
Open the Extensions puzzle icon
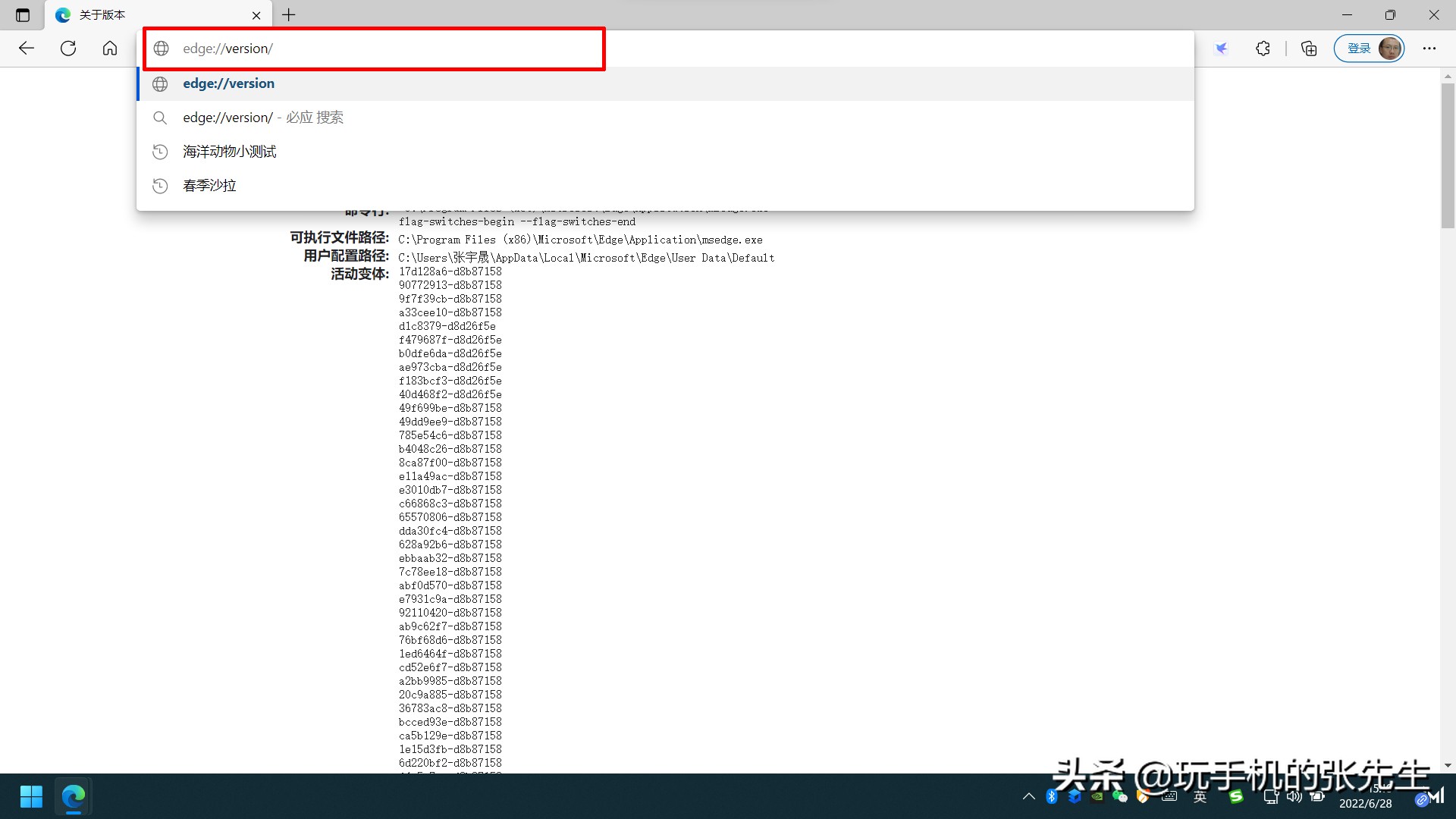(1263, 49)
